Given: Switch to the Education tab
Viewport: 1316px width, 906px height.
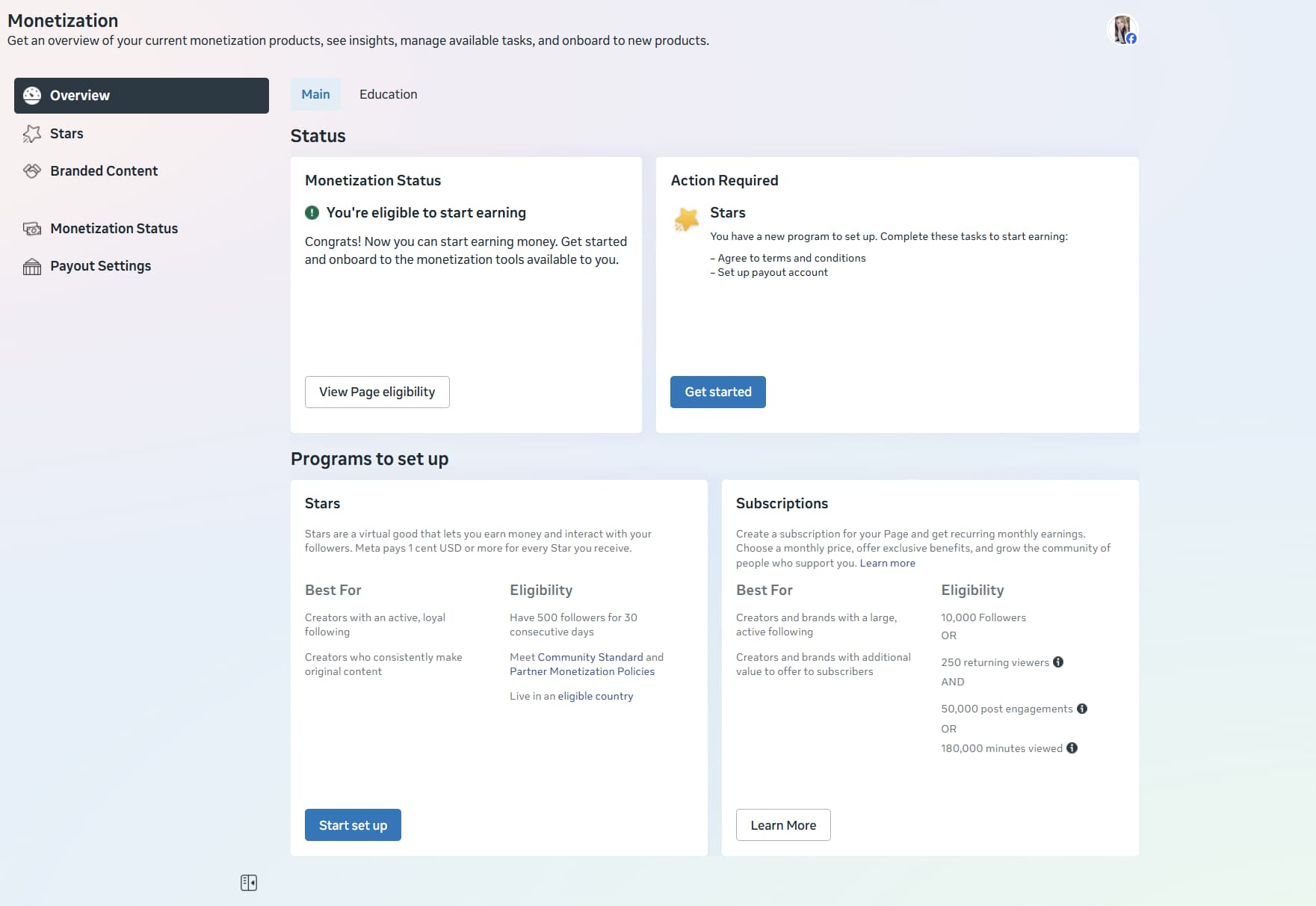Looking at the screenshot, I should [388, 94].
